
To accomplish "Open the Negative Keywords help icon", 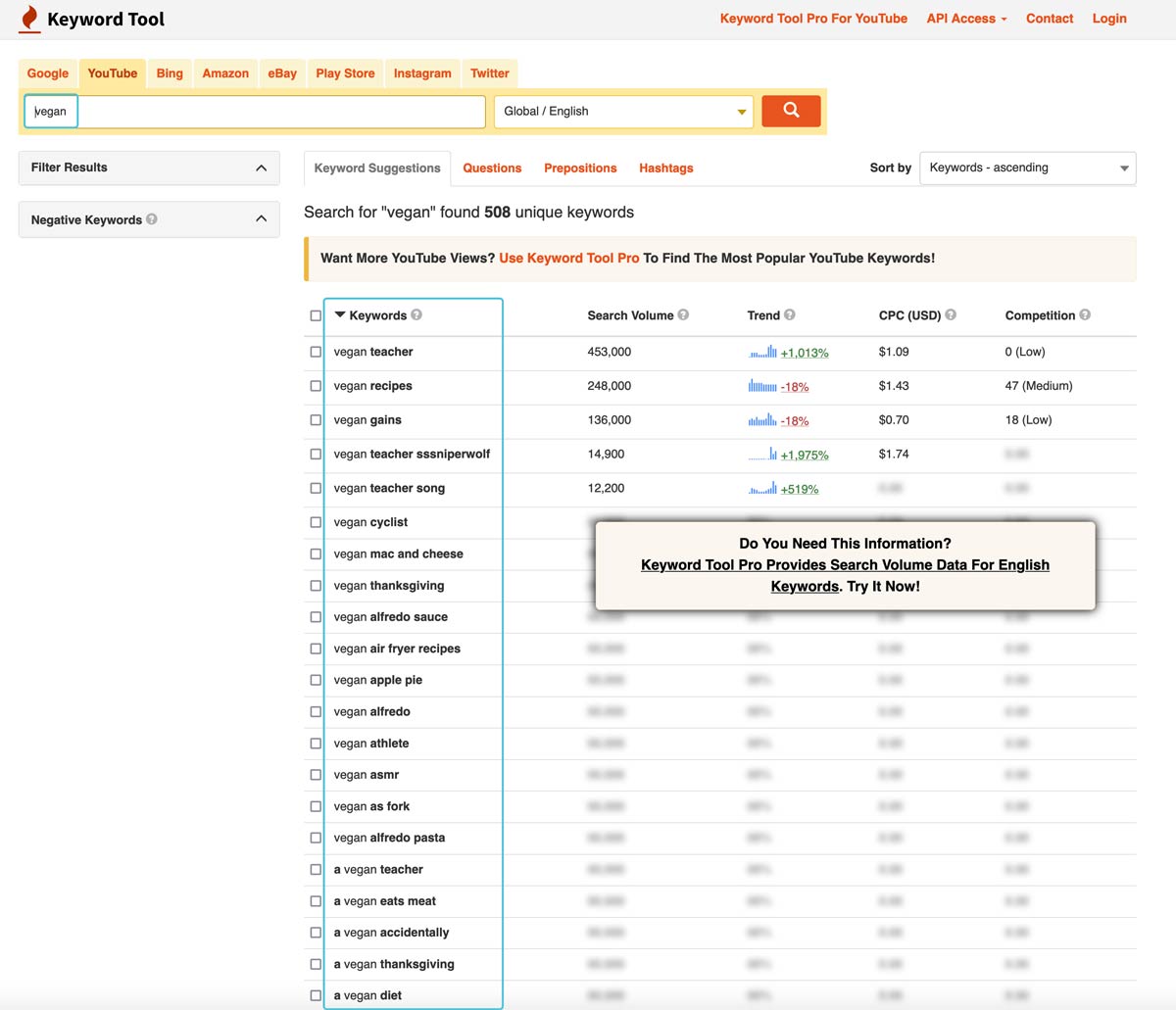I will point(152,219).
